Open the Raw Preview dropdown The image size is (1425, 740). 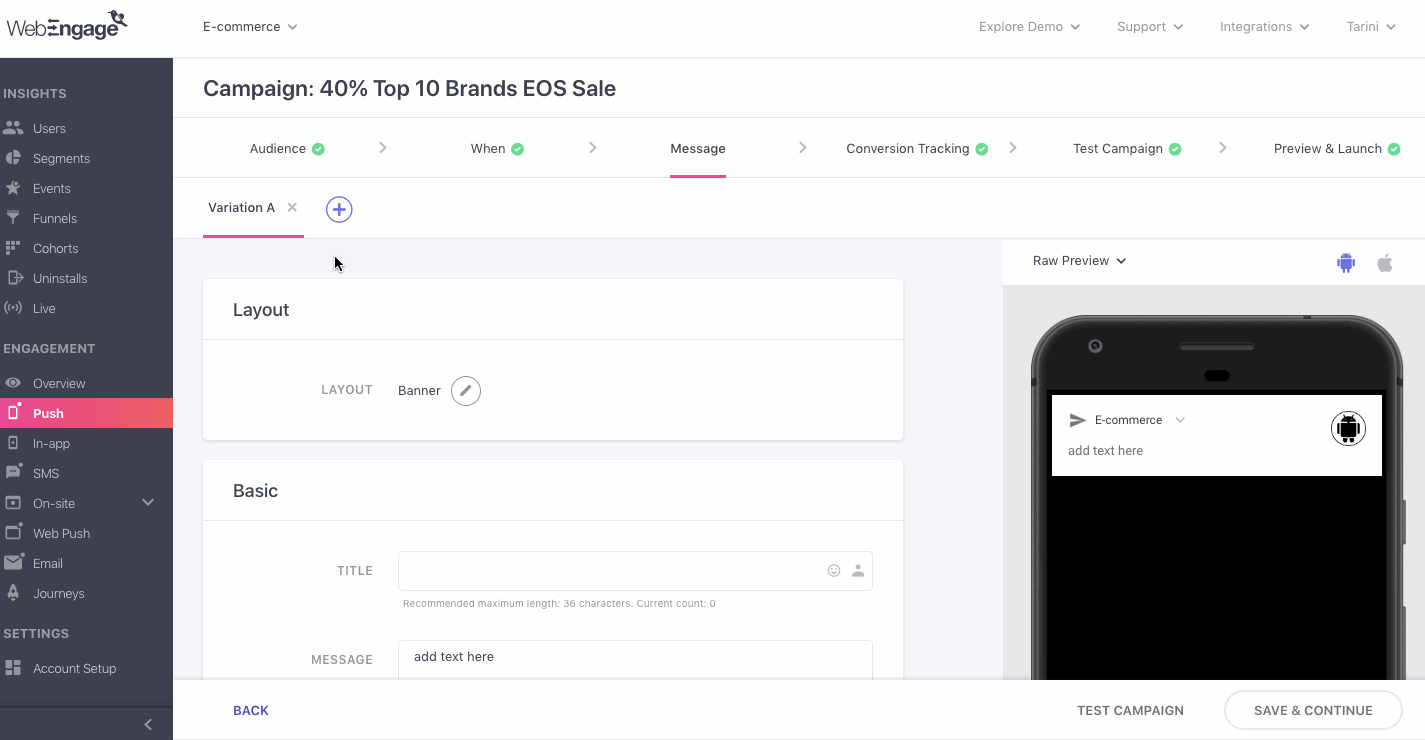pyautogui.click(x=1079, y=261)
